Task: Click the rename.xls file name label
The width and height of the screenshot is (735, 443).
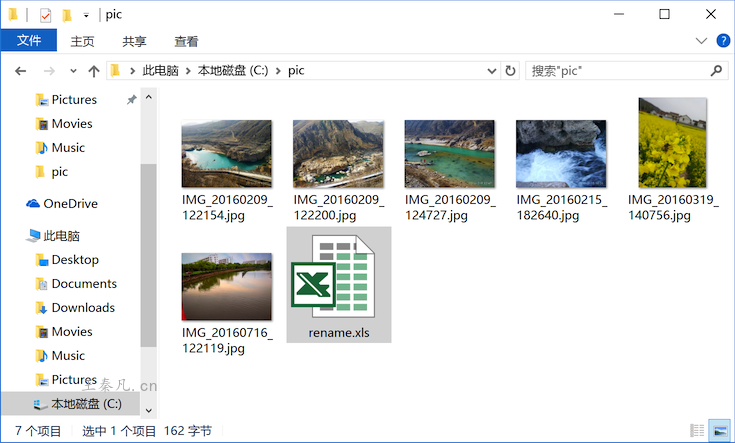Action: (x=339, y=332)
